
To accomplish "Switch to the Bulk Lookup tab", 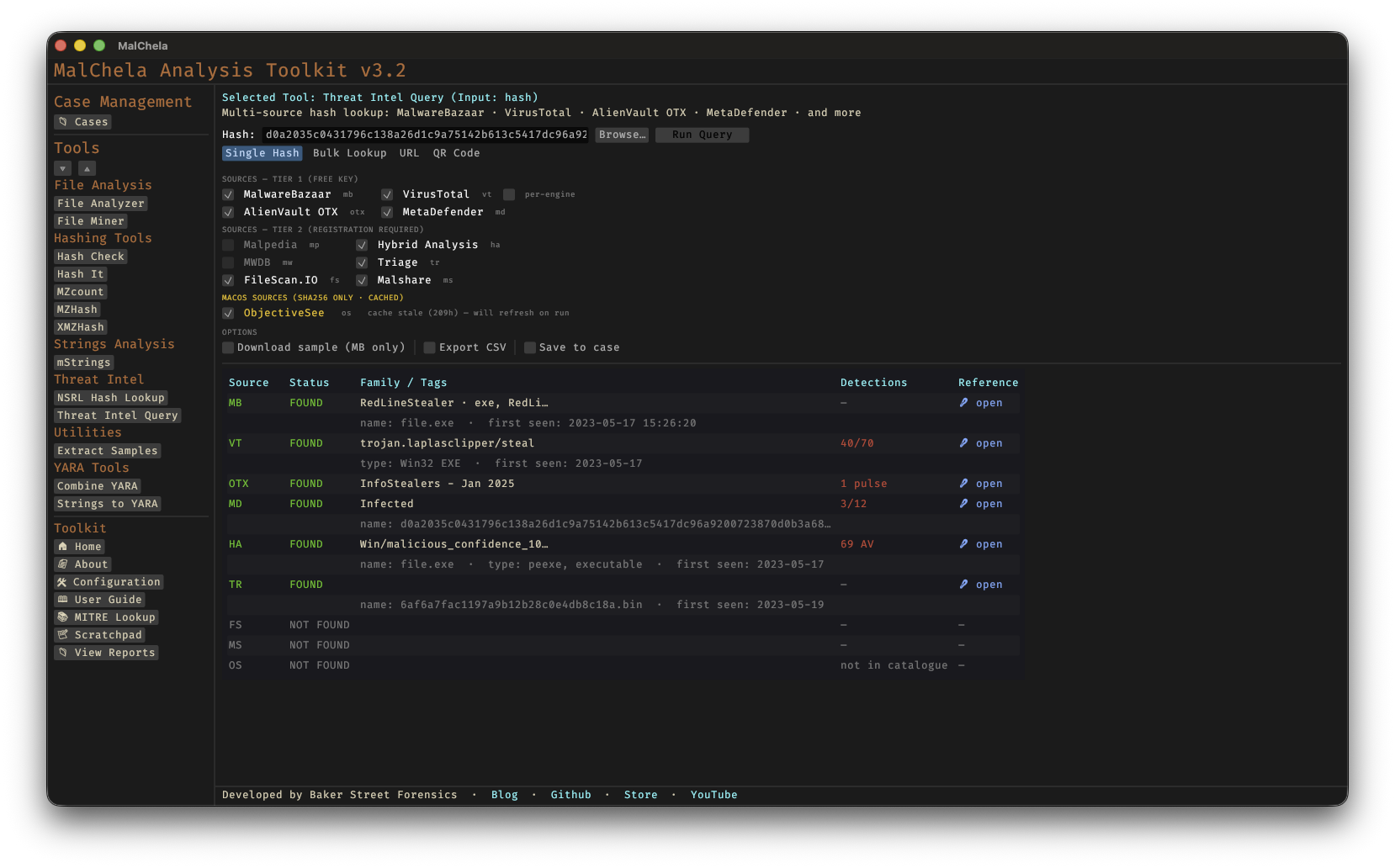I will tap(349, 153).
